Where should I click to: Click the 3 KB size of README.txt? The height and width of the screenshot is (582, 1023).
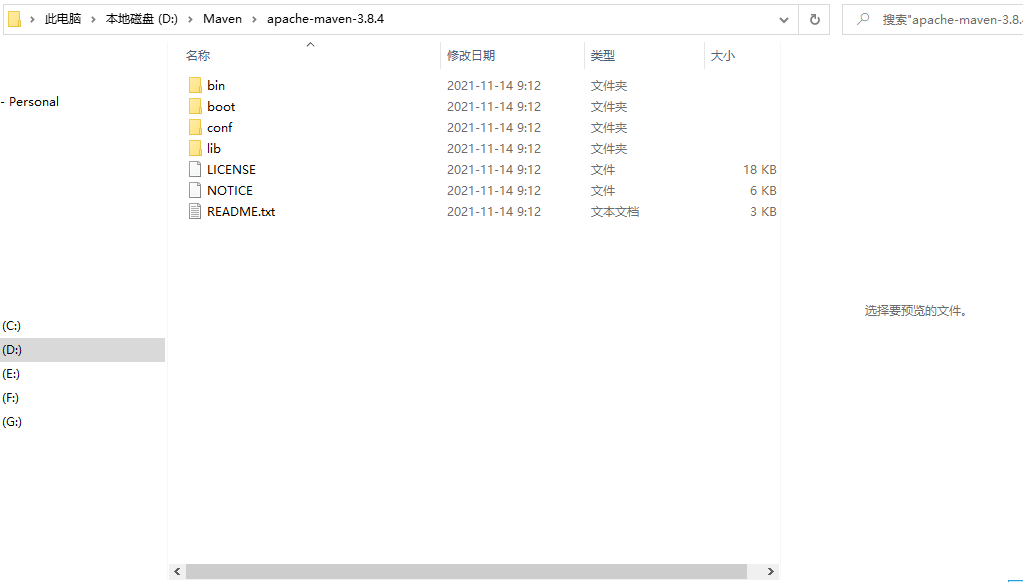pyautogui.click(x=763, y=211)
